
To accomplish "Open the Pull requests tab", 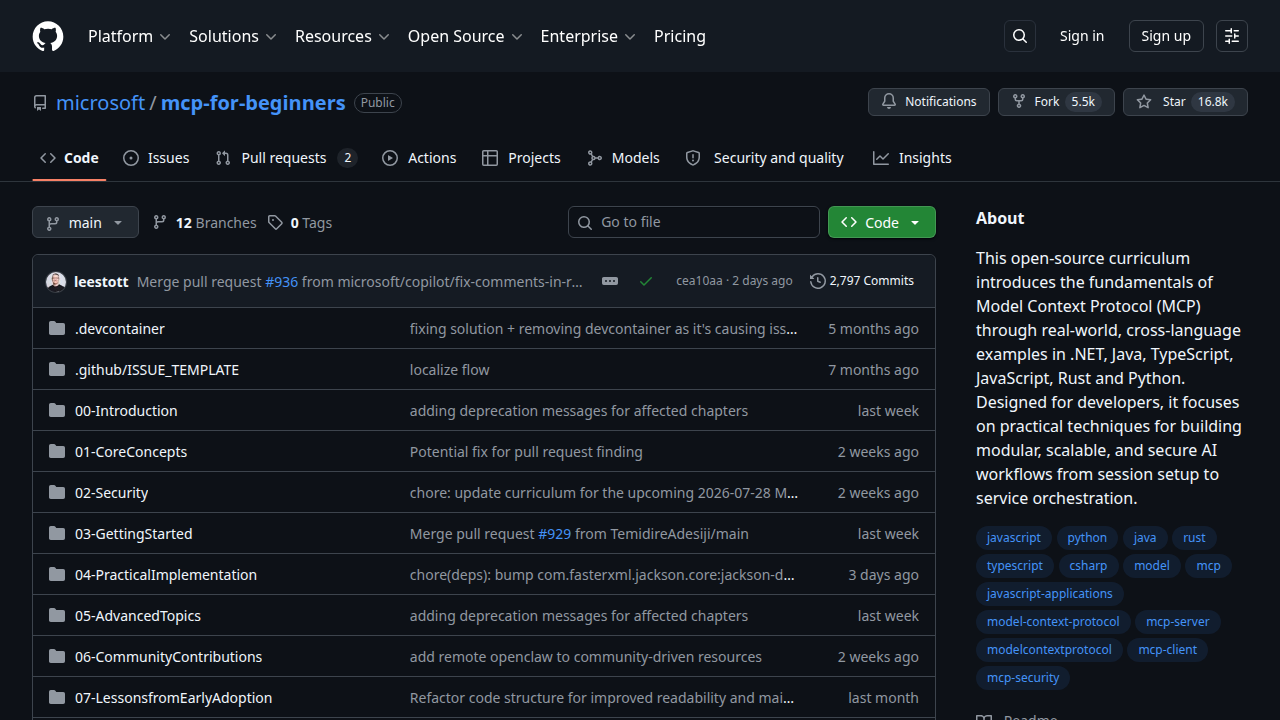I will pos(286,158).
